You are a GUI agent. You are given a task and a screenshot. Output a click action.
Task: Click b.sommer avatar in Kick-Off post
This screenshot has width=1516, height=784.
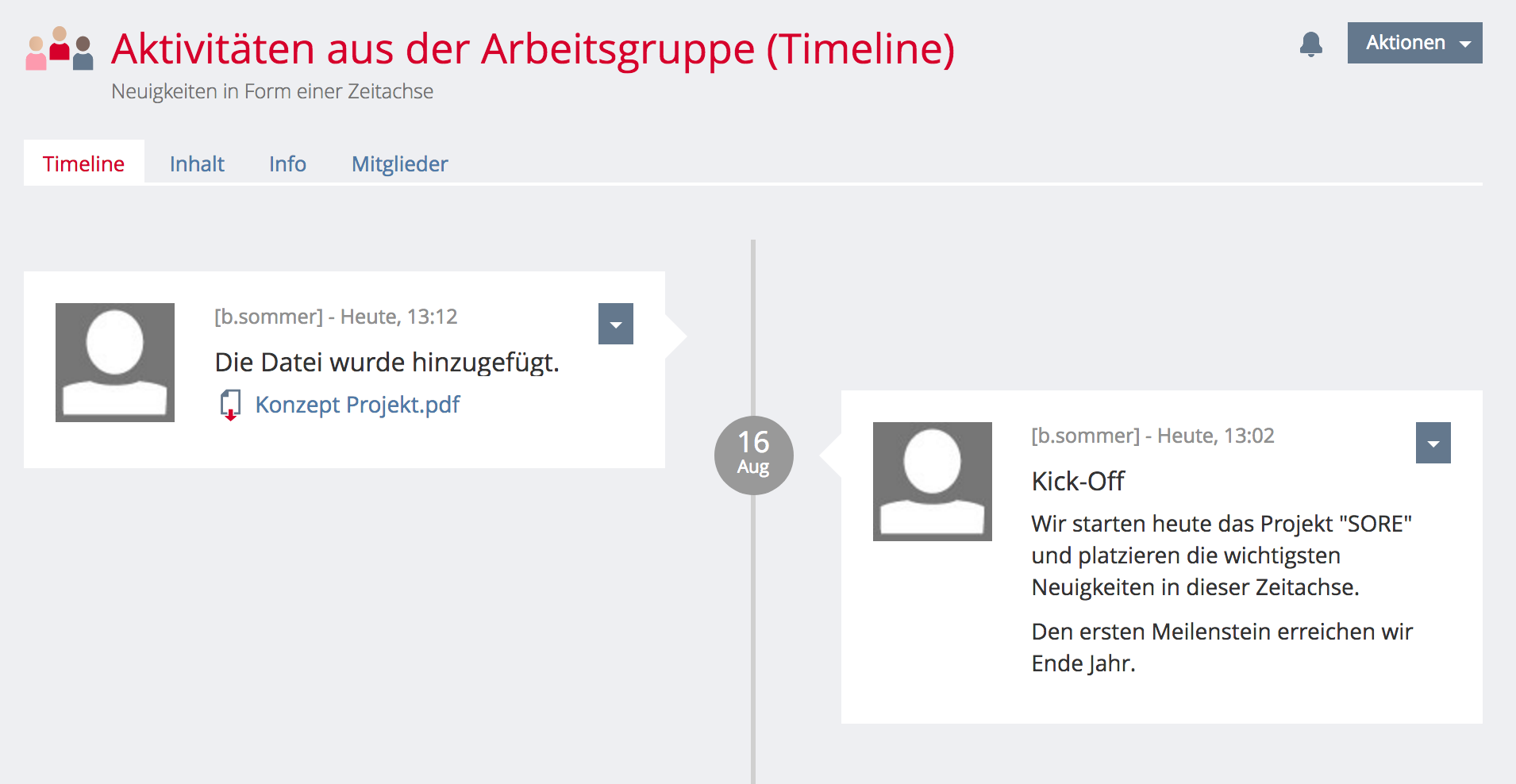(933, 482)
